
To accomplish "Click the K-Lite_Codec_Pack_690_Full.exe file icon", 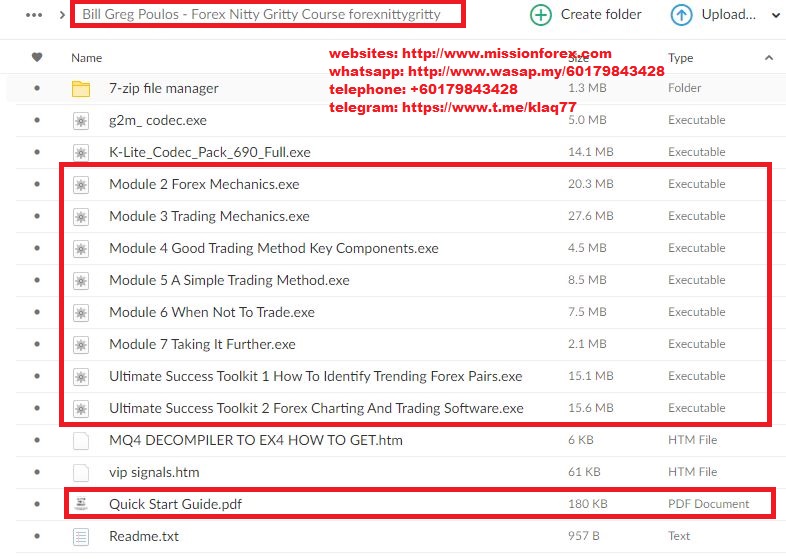I will (x=81, y=152).
